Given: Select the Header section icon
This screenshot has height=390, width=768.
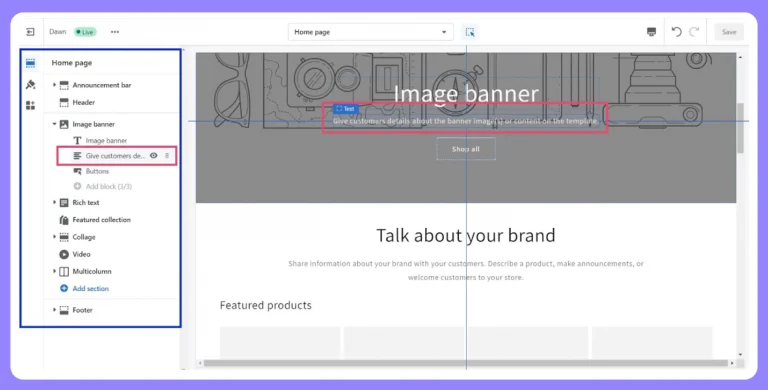Looking at the screenshot, I should (x=64, y=102).
